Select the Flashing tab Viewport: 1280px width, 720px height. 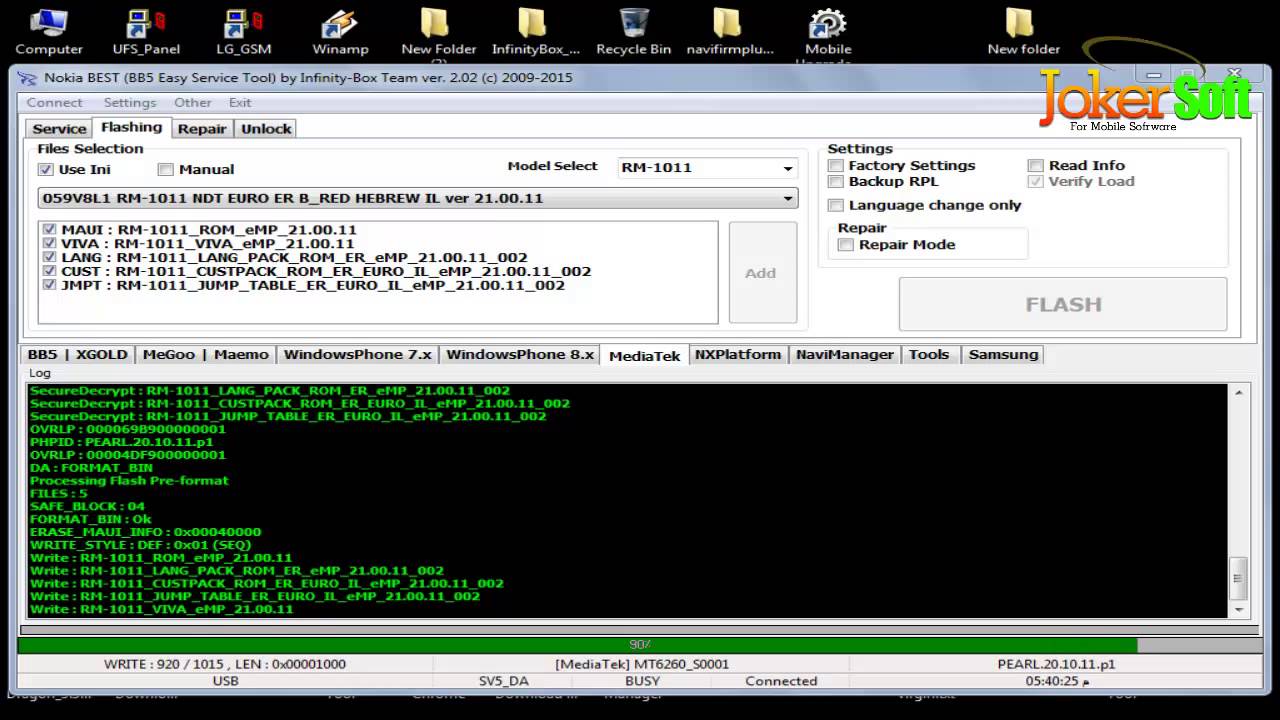pyautogui.click(x=131, y=128)
